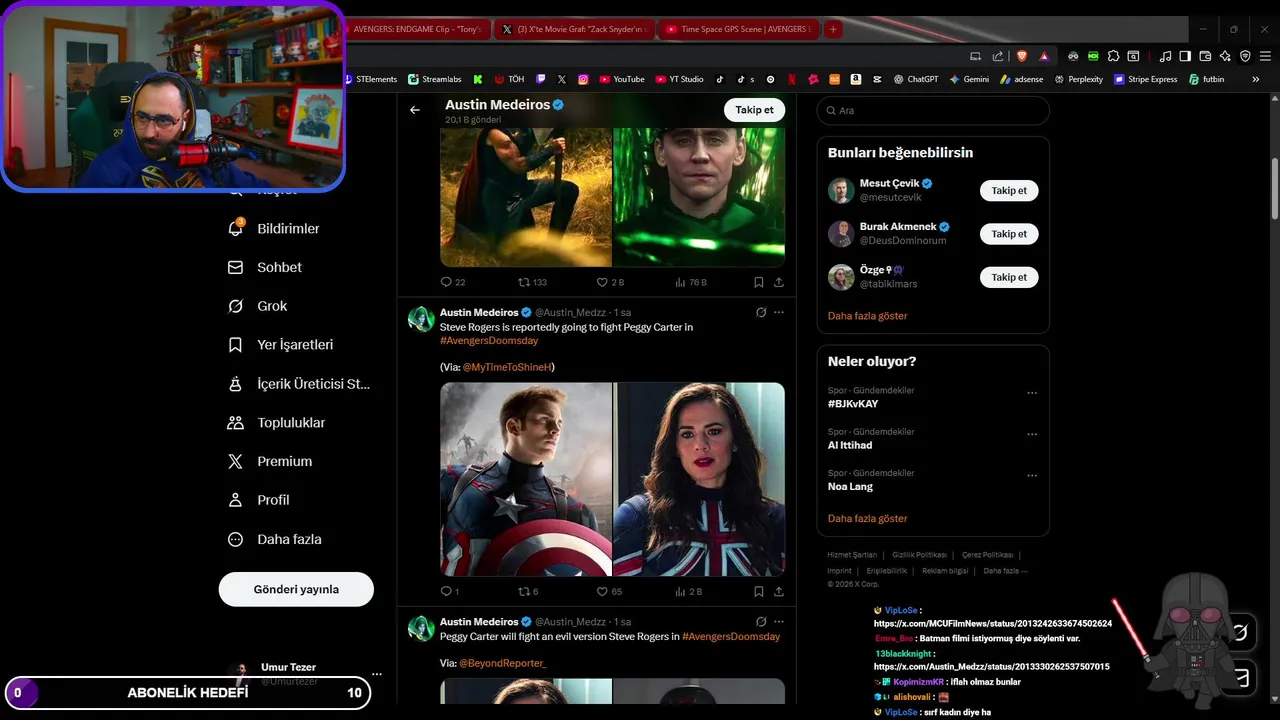Bookmark the Steve Rogers fight post
Image resolution: width=1280 pixels, height=720 pixels.
(x=759, y=591)
